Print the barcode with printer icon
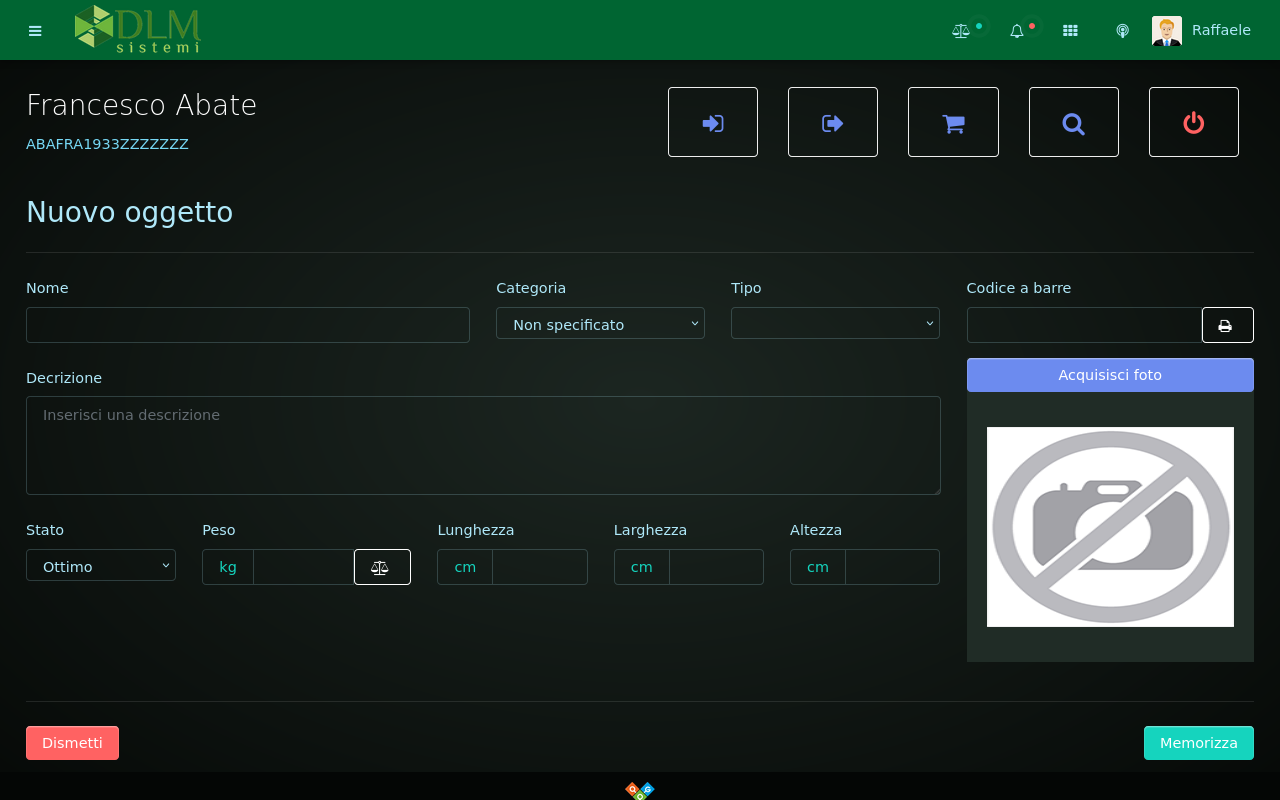This screenshot has height=800, width=1280. pos(1226,325)
